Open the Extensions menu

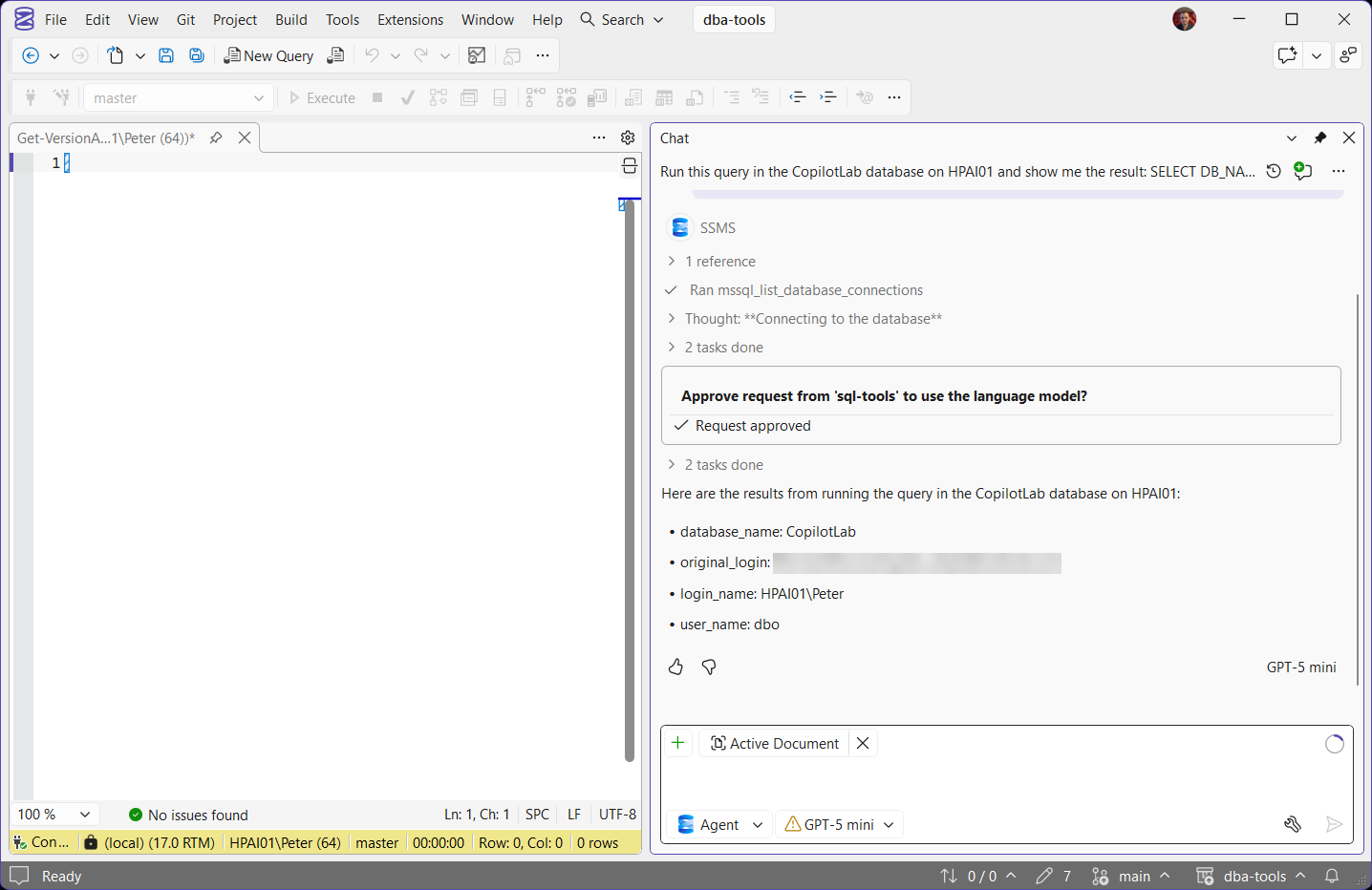click(x=410, y=19)
